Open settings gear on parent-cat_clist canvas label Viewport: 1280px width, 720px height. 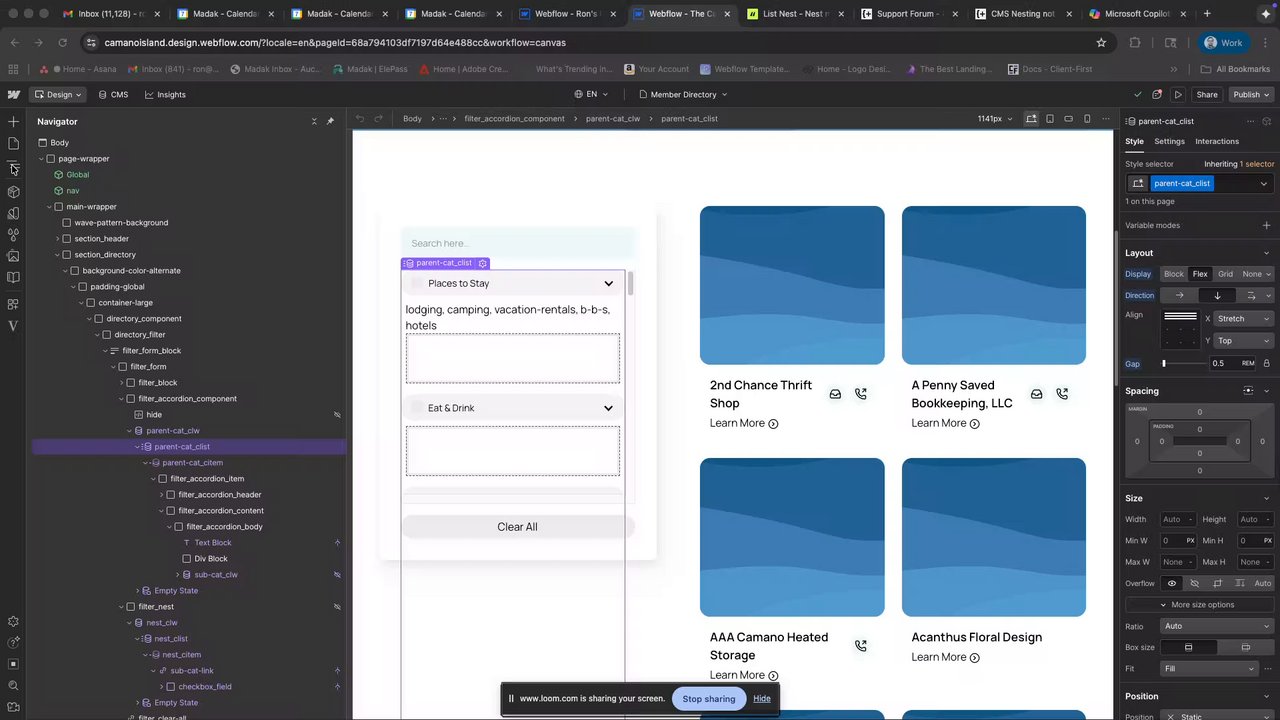(x=483, y=263)
